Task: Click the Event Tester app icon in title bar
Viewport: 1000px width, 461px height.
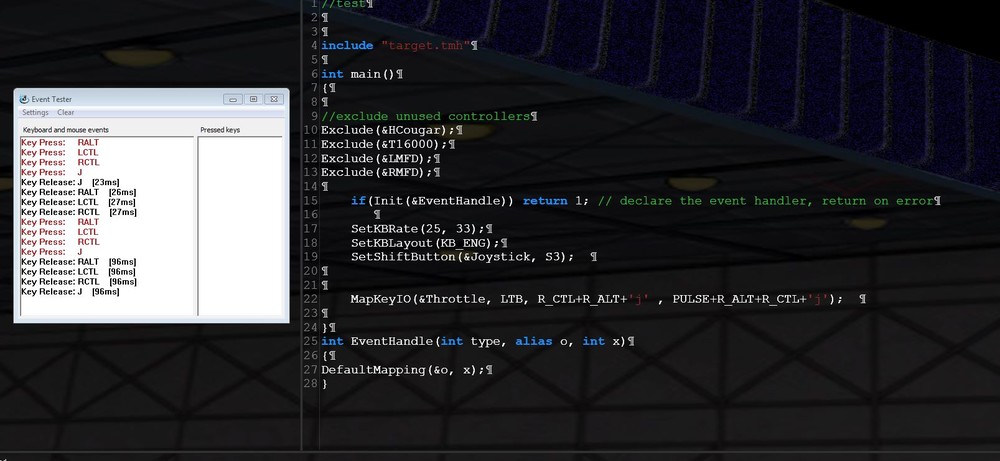Action: [24, 99]
